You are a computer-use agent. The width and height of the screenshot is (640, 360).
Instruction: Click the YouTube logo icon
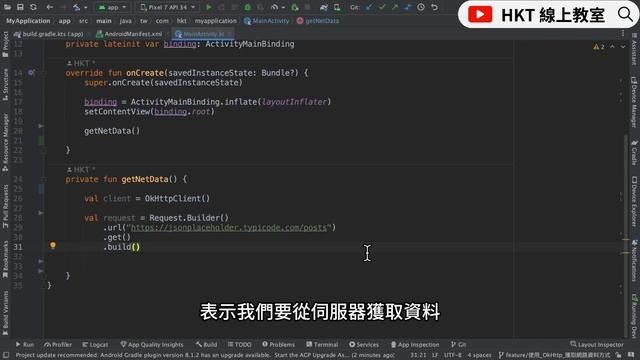point(480,15)
